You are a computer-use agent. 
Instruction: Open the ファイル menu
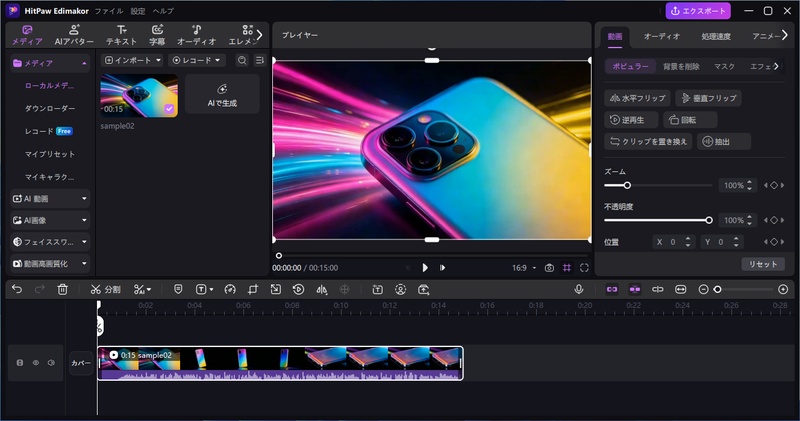click(109, 11)
